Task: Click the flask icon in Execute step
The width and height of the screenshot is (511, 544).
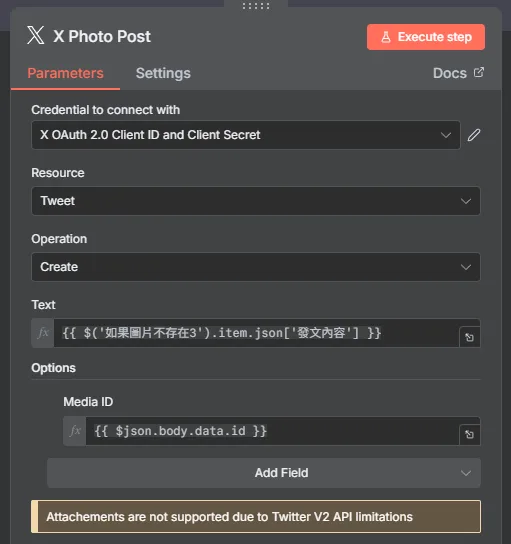Action: pos(386,37)
